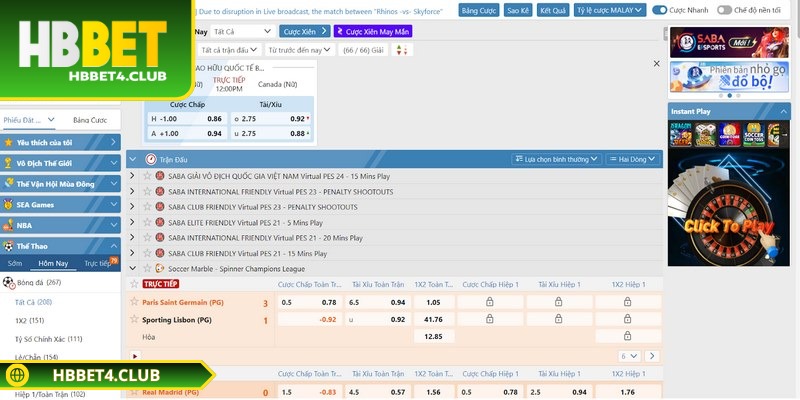Select H -1.00 handicap odds 0.86
800x400 pixels.
pos(186,119)
